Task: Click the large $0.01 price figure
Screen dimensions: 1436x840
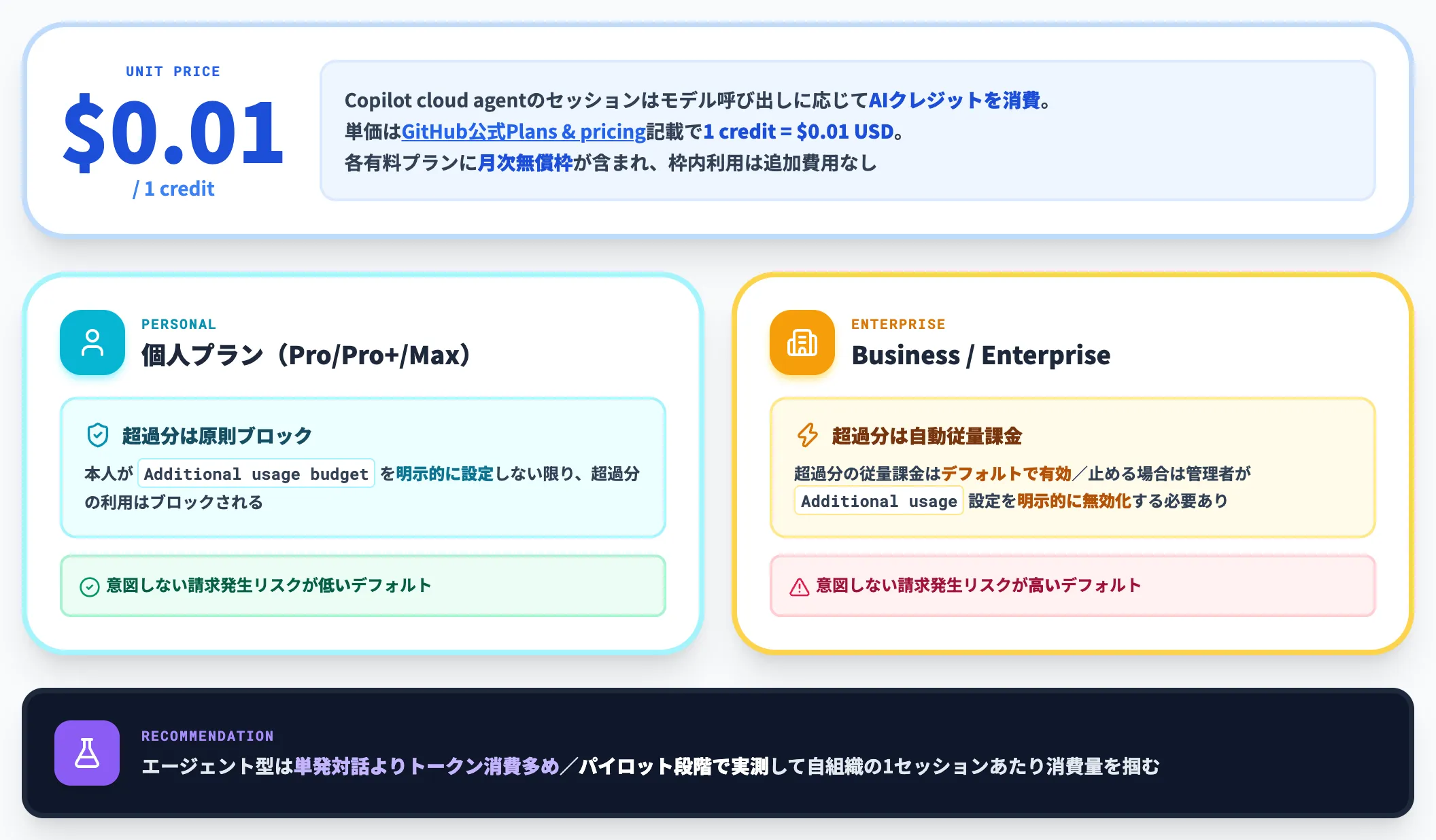Action: (173, 132)
